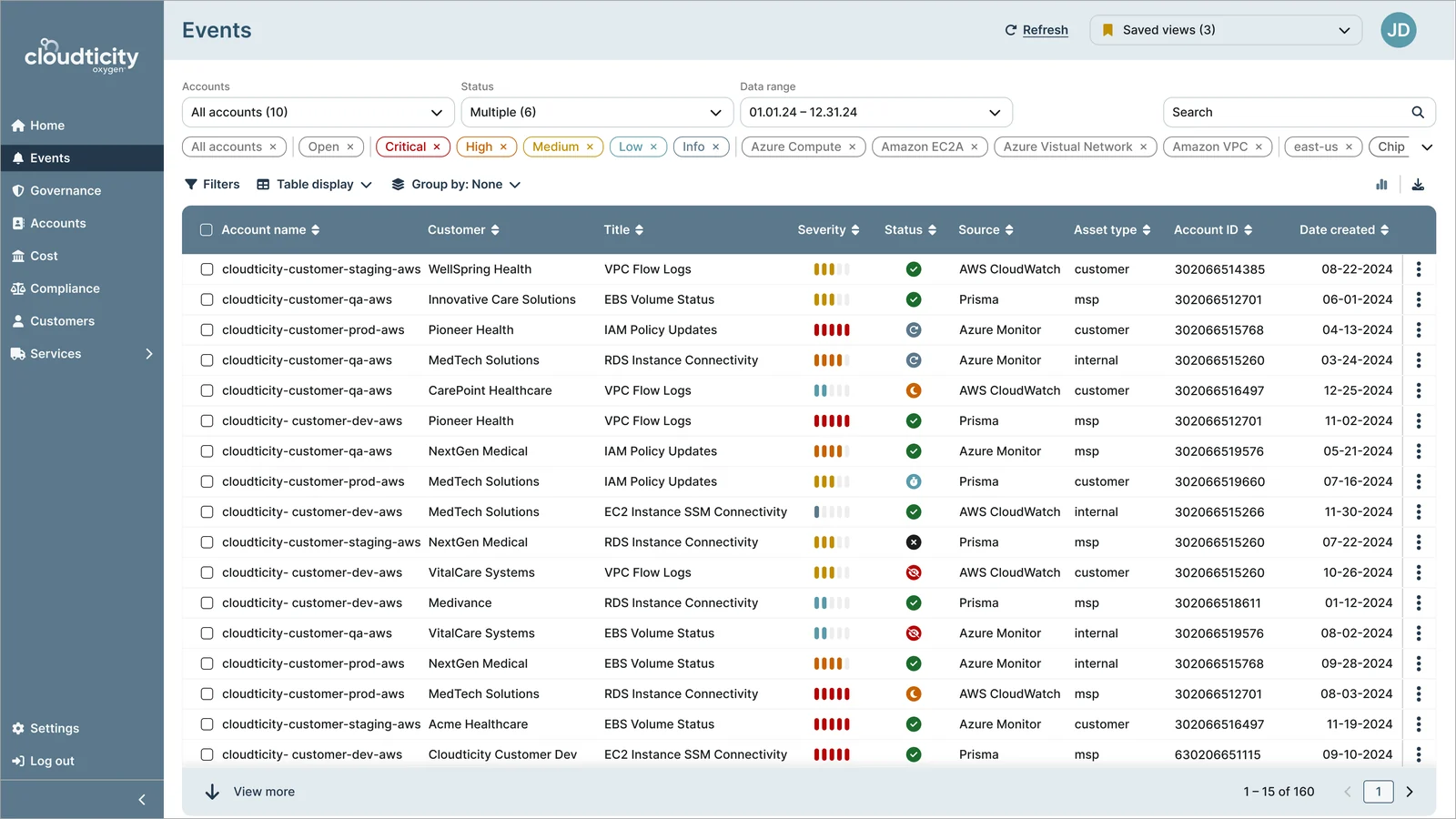The width and height of the screenshot is (1456, 819).
Task: Open the chart view icon
Action: coord(1381,185)
